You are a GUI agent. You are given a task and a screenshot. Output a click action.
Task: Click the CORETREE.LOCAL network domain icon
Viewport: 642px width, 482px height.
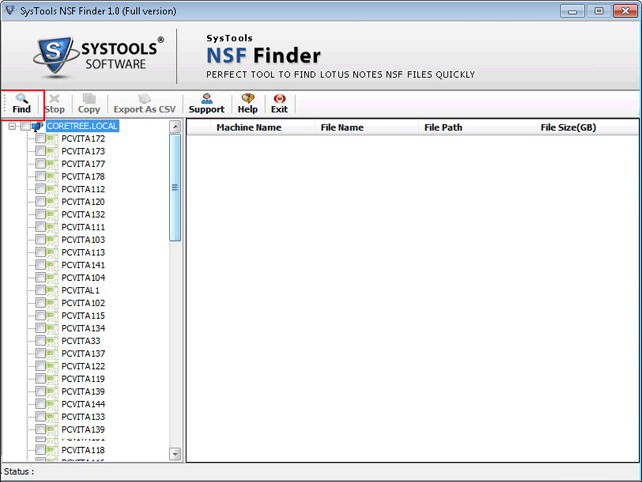[38, 126]
